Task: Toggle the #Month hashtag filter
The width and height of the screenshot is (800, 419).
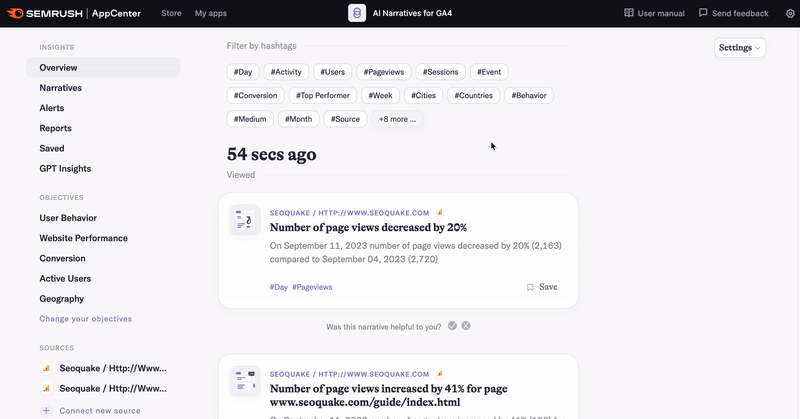Action: tap(298, 119)
